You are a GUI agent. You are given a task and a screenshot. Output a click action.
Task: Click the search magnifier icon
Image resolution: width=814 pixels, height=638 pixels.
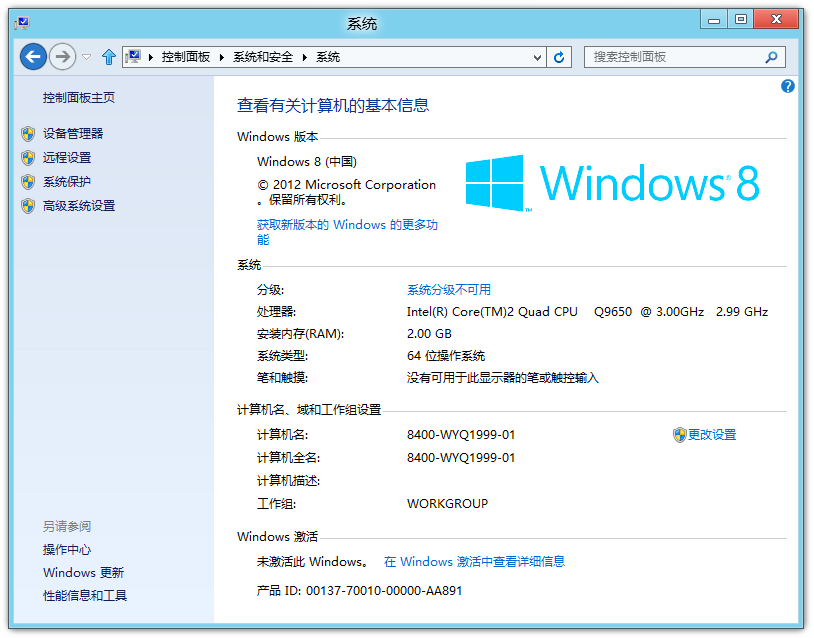click(x=771, y=57)
